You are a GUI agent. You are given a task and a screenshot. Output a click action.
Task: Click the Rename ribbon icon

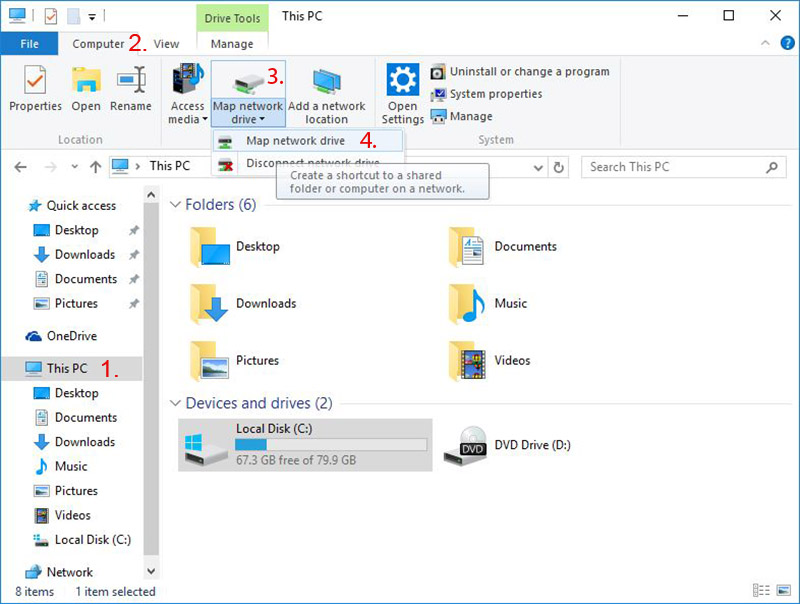coord(131,80)
